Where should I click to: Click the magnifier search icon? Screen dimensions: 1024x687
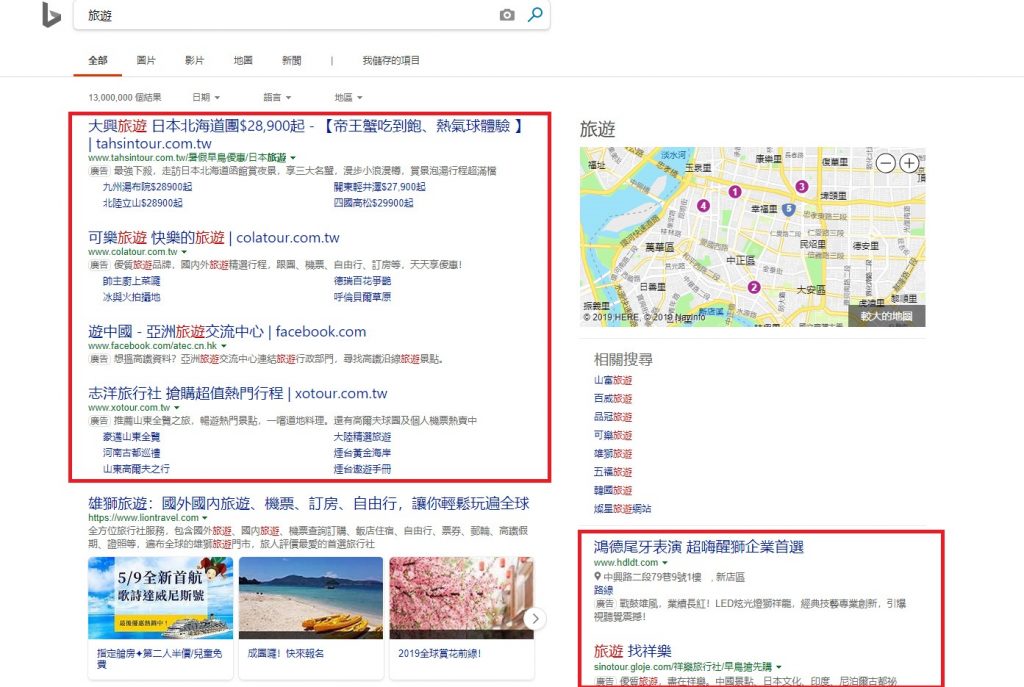535,14
